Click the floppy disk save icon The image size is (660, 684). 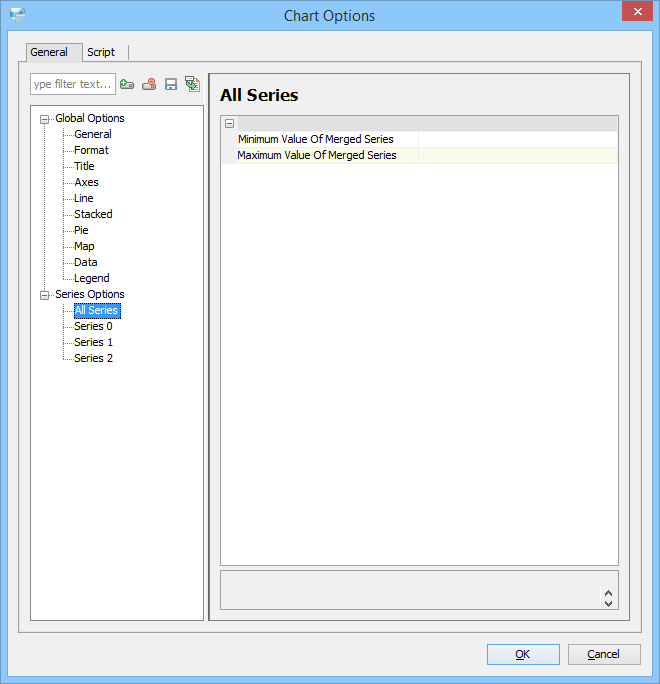pos(171,84)
